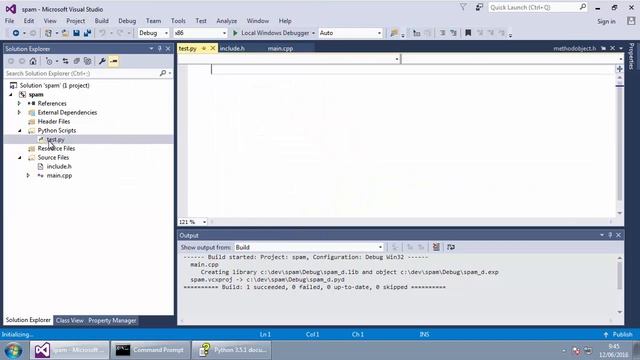Open the Team menu

(x=153, y=21)
